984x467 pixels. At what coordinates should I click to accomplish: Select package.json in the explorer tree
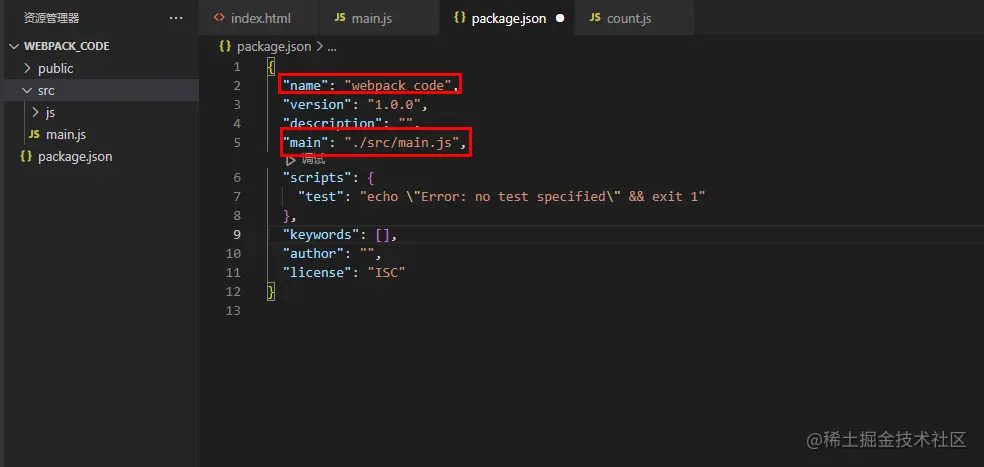(75, 156)
